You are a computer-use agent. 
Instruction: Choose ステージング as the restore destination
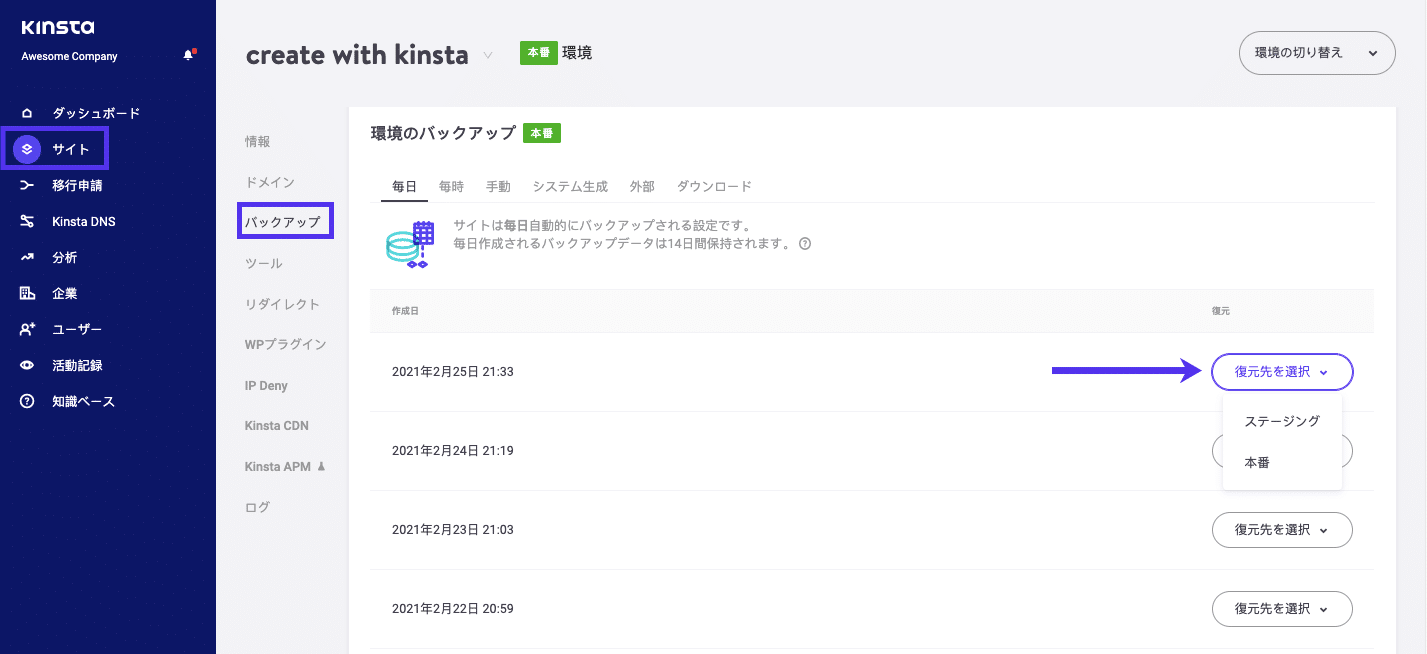point(1282,421)
